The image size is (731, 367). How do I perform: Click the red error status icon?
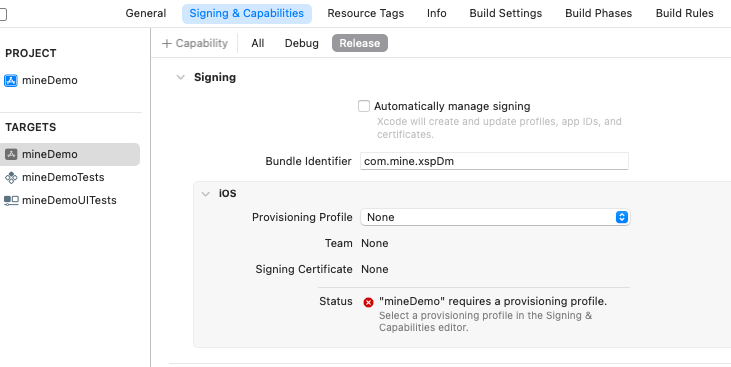click(368, 302)
